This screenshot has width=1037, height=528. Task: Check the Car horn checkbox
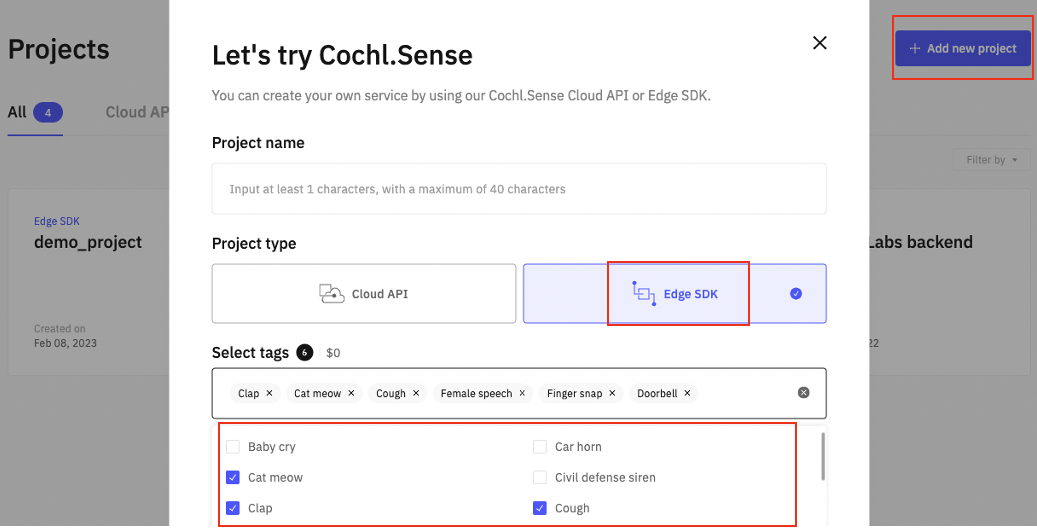coord(540,447)
